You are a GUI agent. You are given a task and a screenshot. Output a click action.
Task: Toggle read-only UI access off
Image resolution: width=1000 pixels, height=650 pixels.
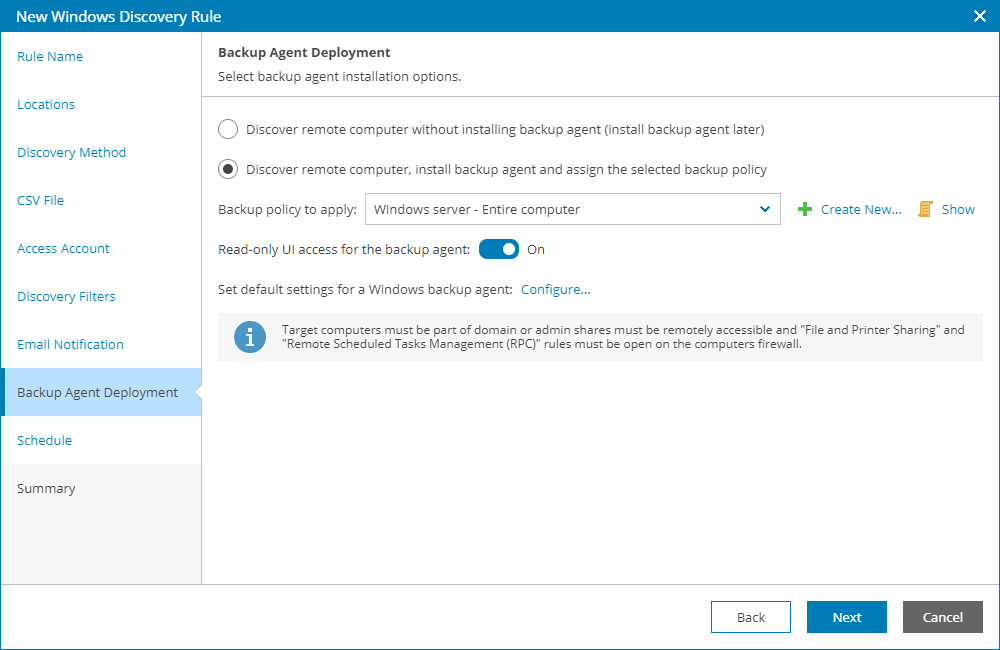[499, 249]
